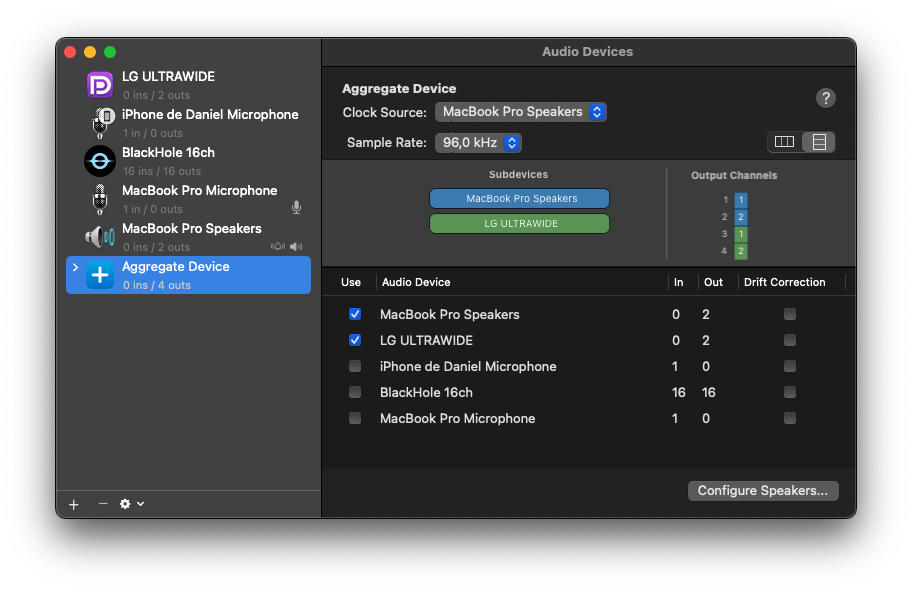
Task: Minimize window with yellow button
Action: coord(90,52)
